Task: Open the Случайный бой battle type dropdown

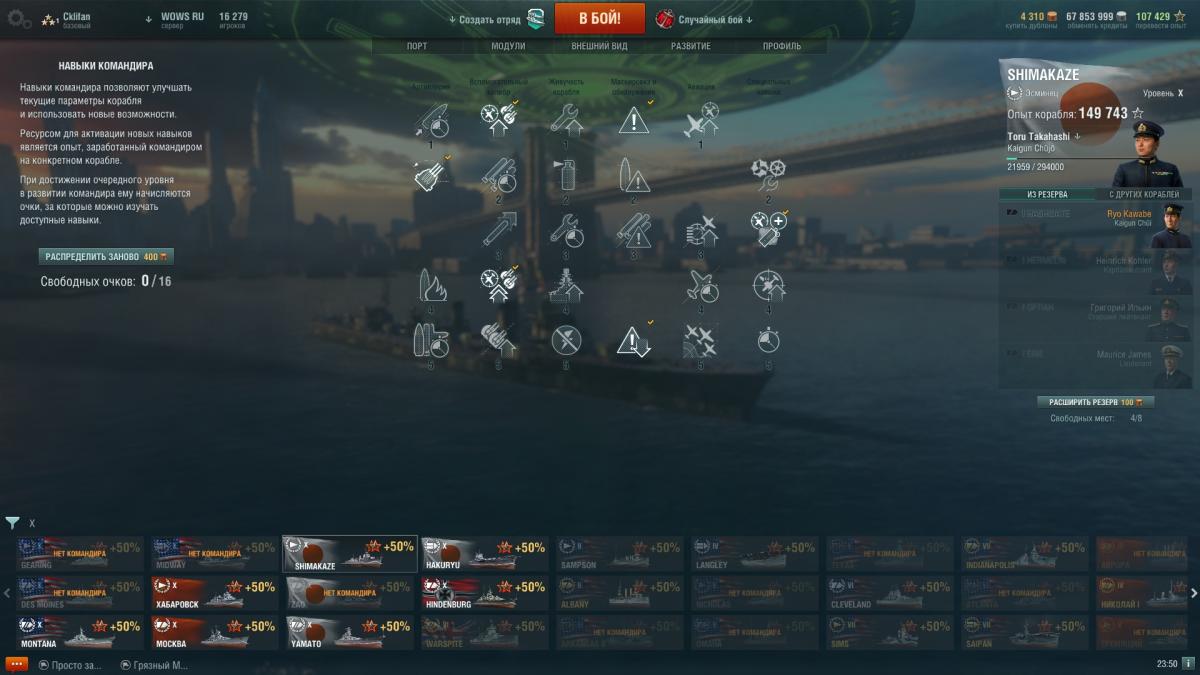Action: pyautogui.click(x=705, y=19)
